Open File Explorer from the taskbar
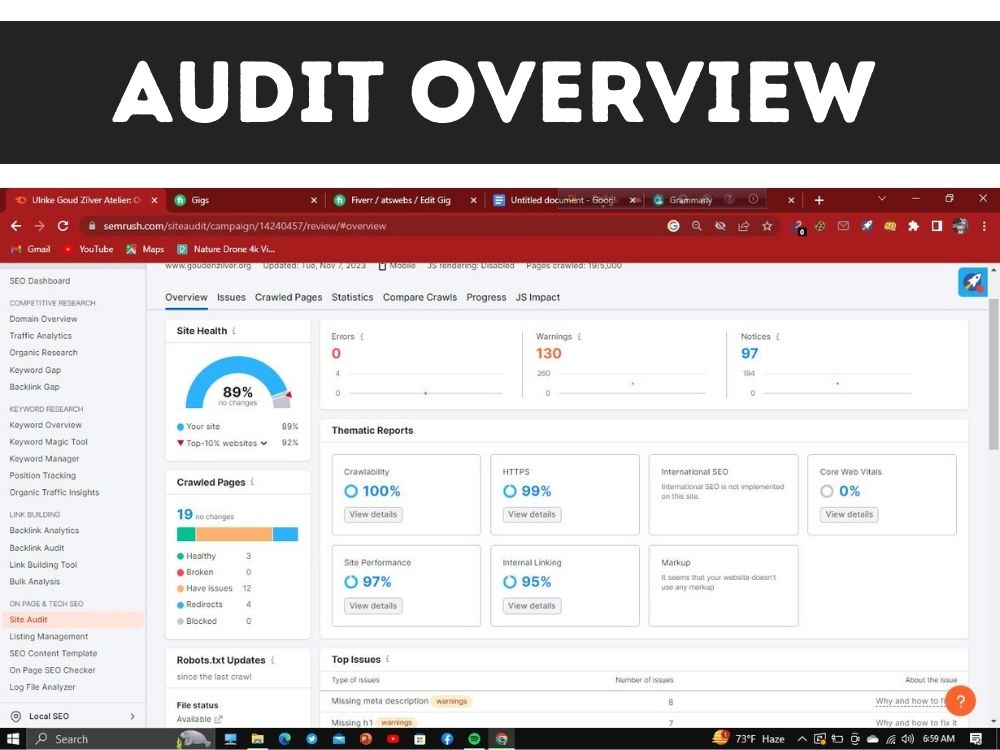Image resolution: width=1000 pixels, height=750 pixels. pos(258,739)
